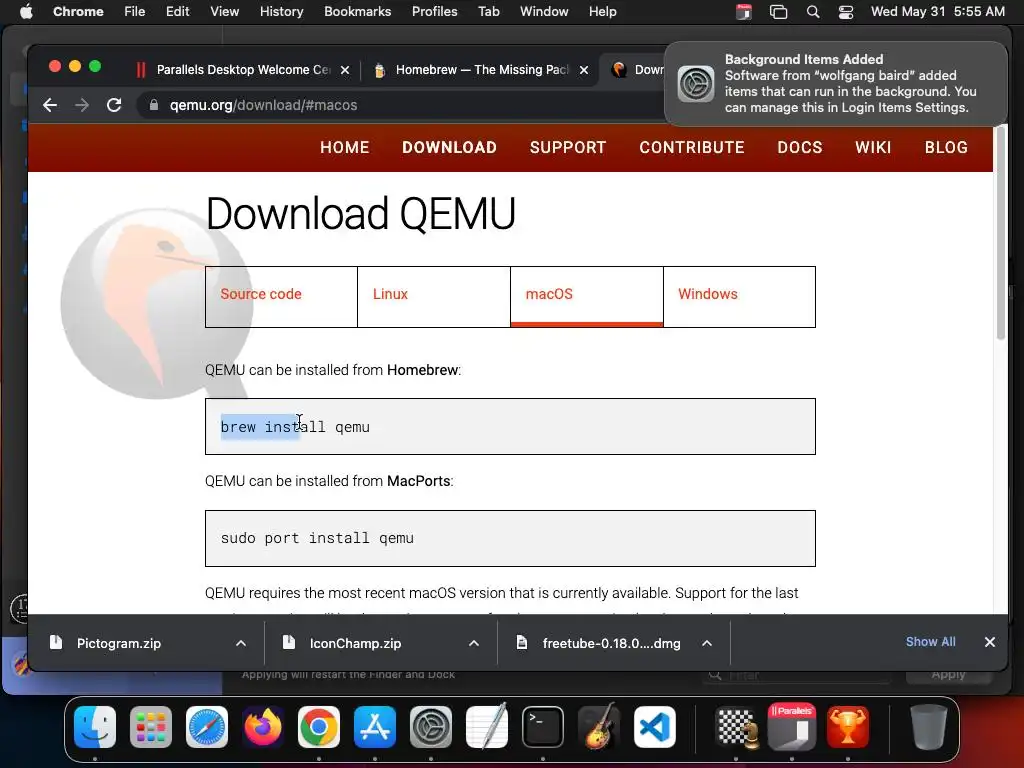The image size is (1024, 768).
Task: Open Control Center in menu bar
Action: point(846,12)
